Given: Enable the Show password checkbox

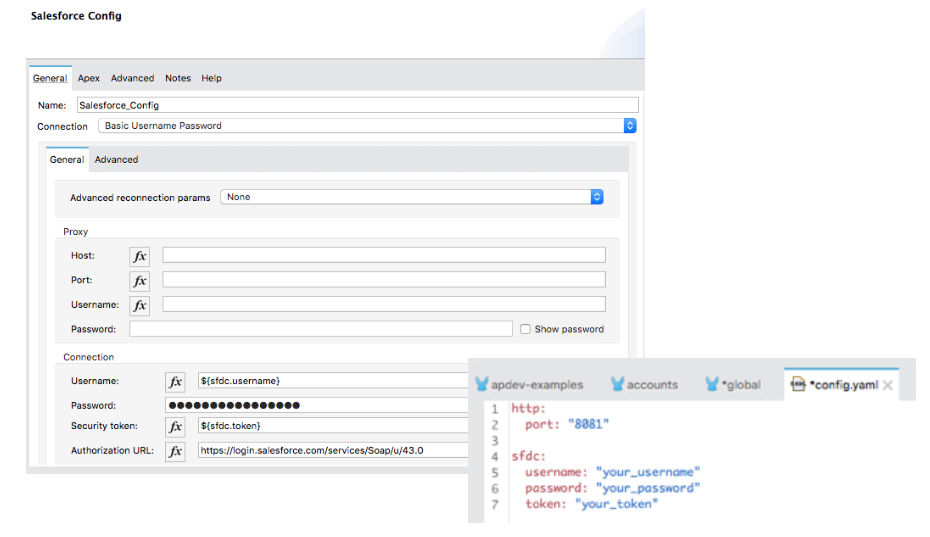Looking at the screenshot, I should point(525,329).
